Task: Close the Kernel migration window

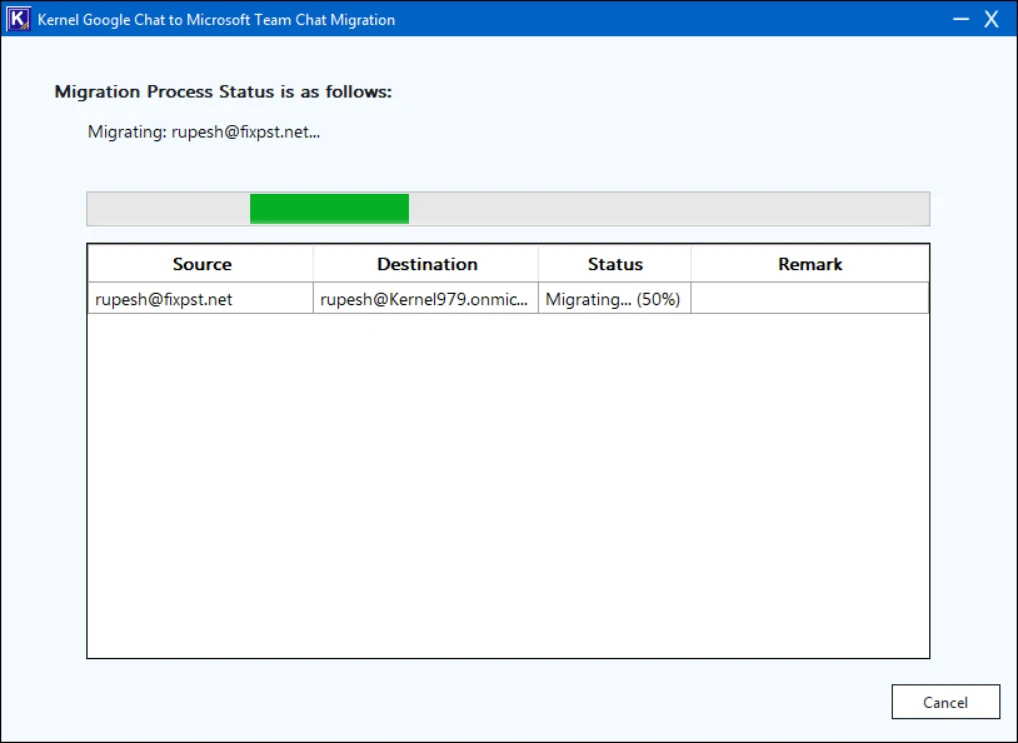Action: [991, 19]
